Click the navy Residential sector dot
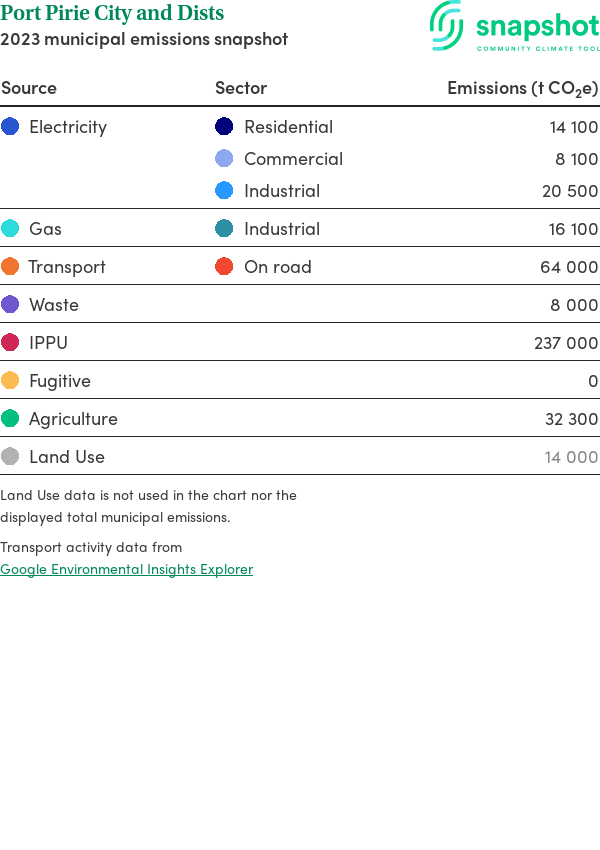This screenshot has height=850, width=600. click(x=224, y=127)
